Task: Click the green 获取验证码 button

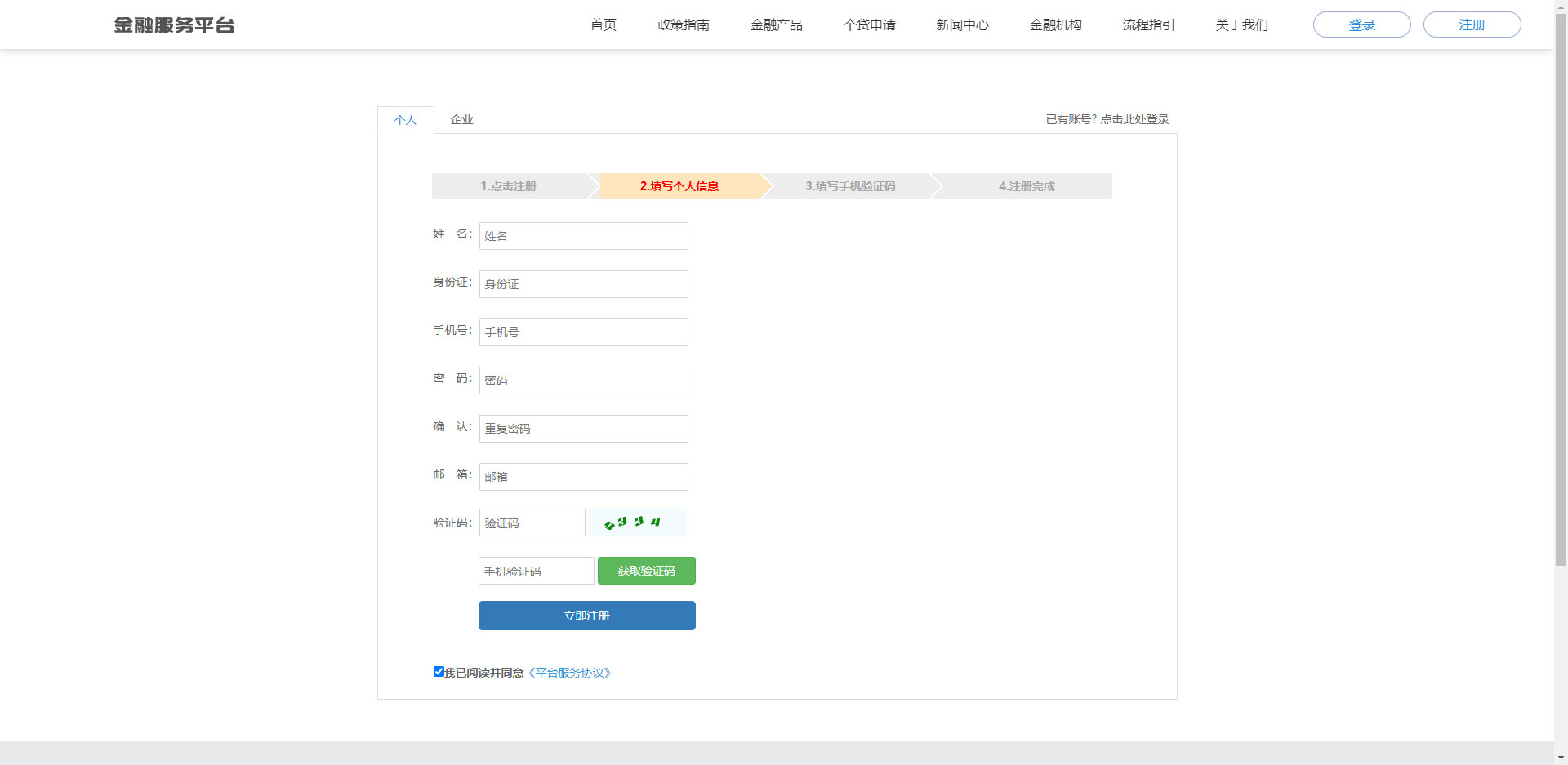Action: [x=646, y=571]
